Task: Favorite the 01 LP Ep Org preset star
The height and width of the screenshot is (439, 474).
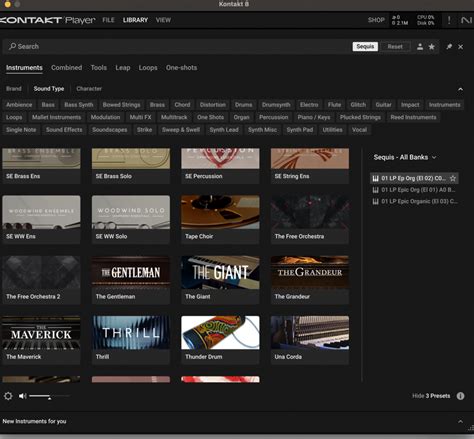Action: [453, 178]
